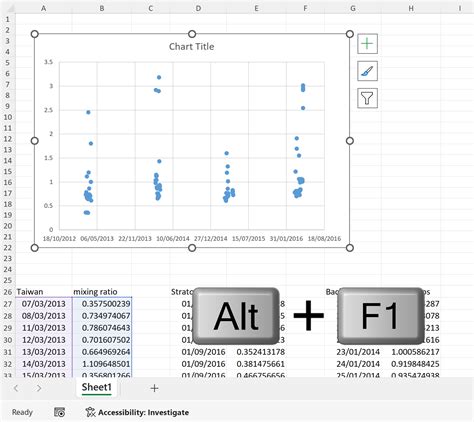
Task: Select row 26 header
Action: [x=7, y=292]
